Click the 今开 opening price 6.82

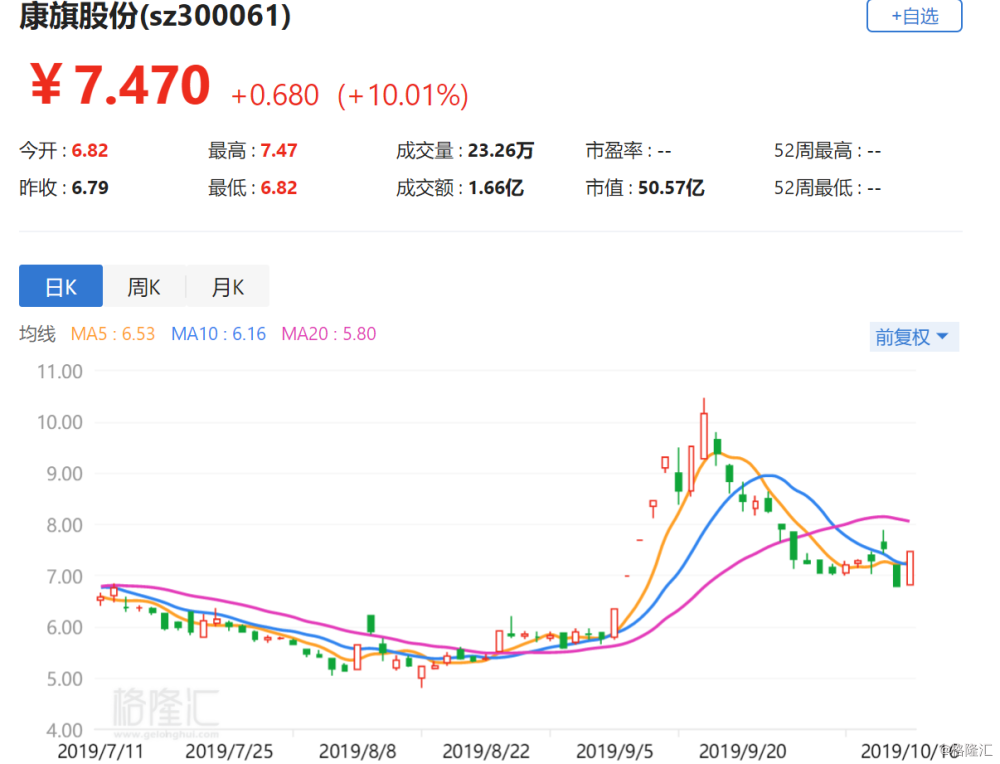[x=90, y=151]
